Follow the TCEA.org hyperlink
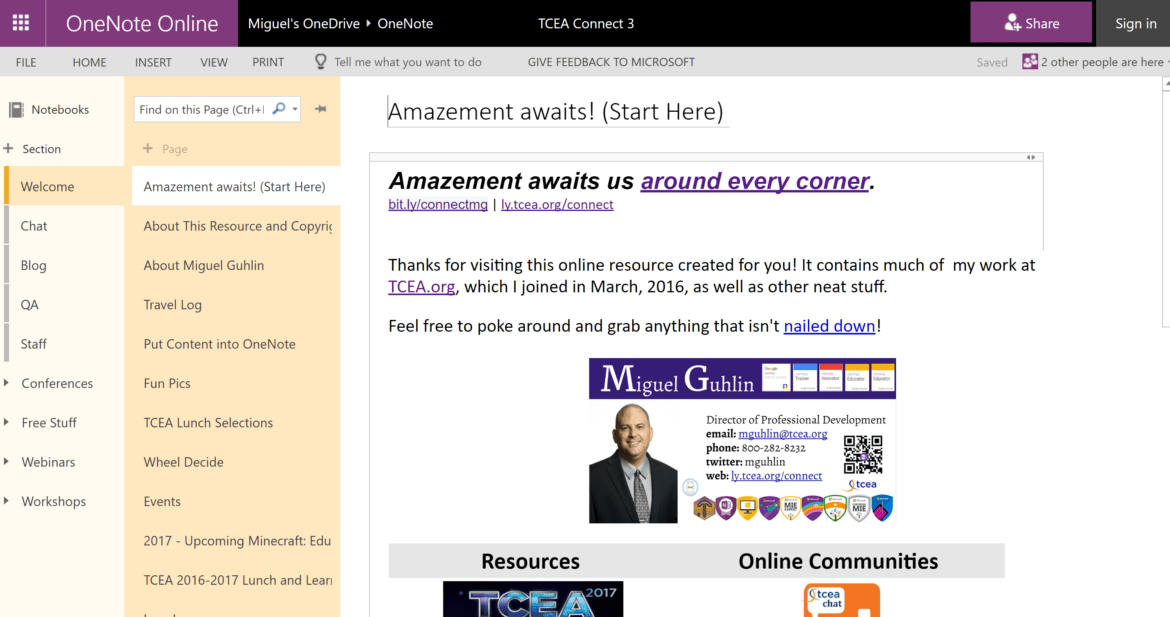Screen dimensions: 1170x617 pos(421,287)
